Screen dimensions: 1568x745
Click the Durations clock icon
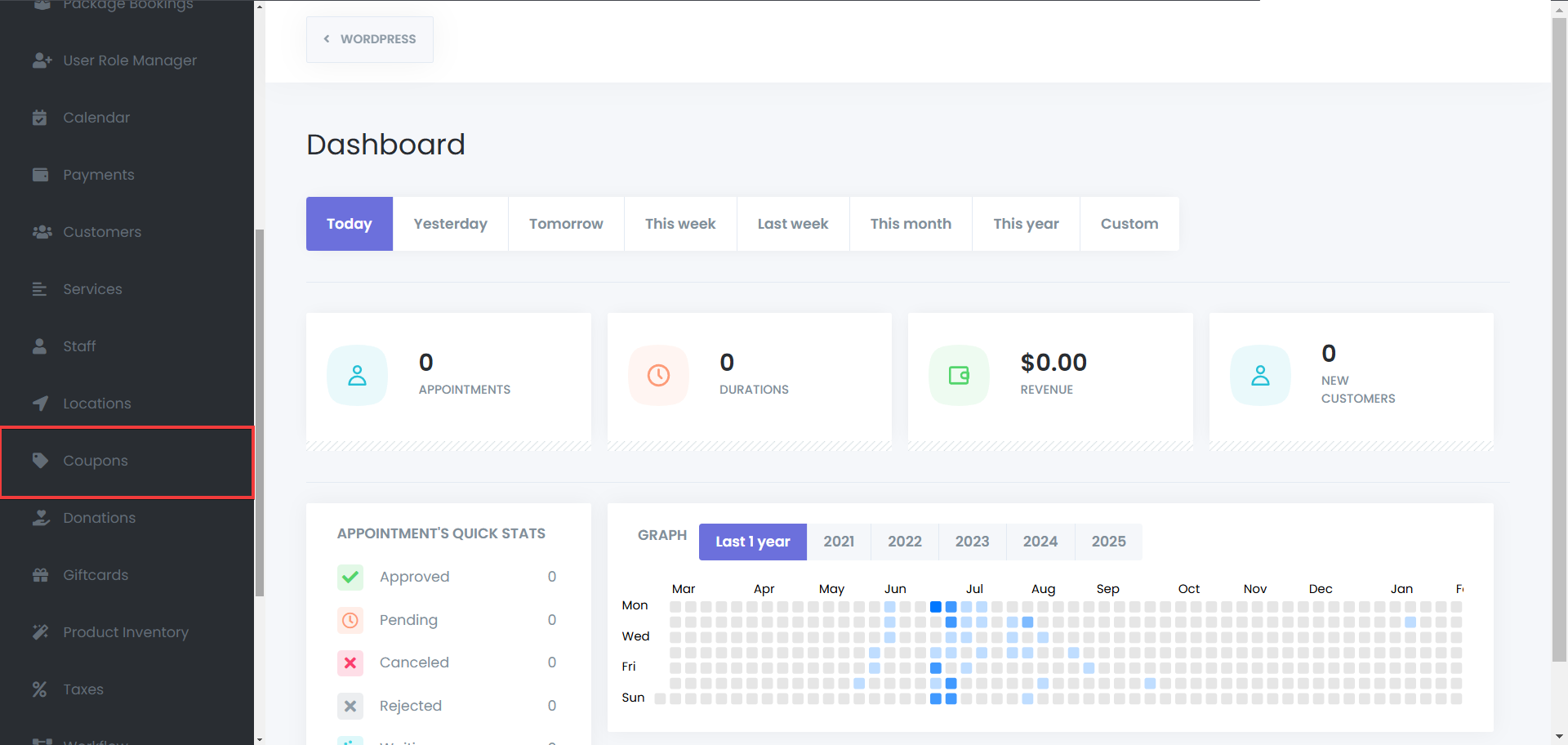658,376
